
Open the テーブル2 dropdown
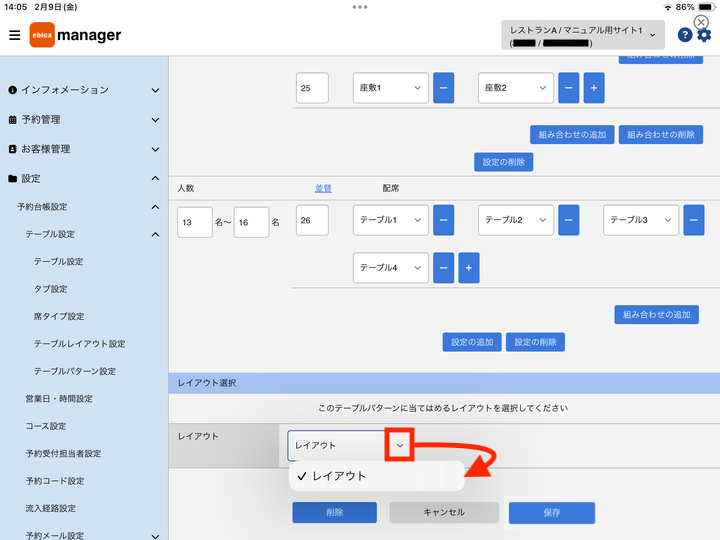click(x=516, y=220)
